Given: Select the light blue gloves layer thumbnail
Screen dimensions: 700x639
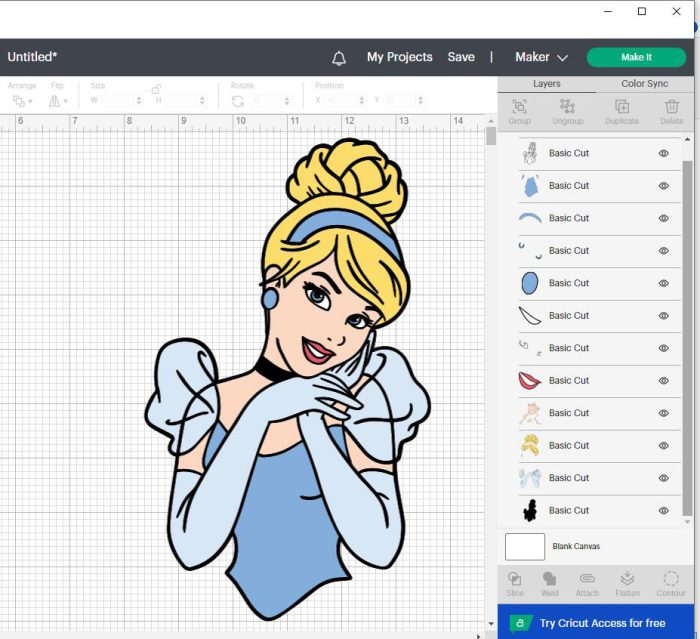Looking at the screenshot, I should point(530,478).
